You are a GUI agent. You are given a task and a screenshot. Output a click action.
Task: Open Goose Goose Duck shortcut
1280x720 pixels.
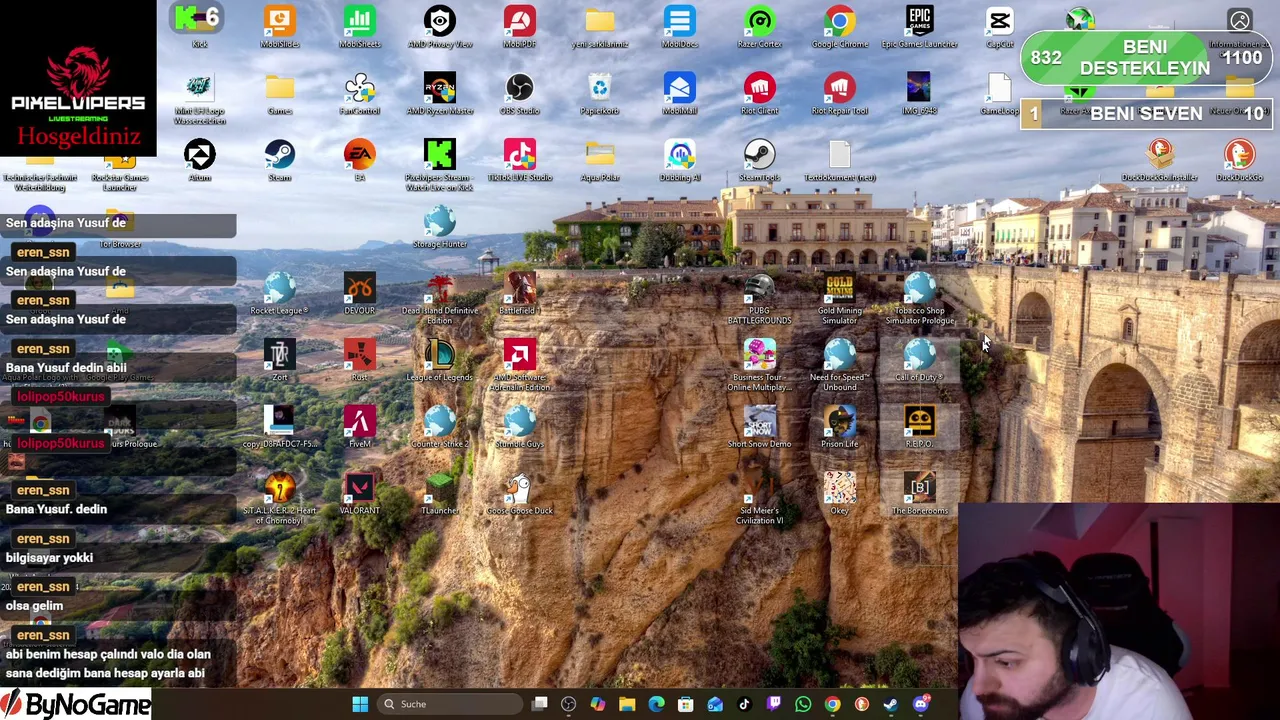(519, 496)
